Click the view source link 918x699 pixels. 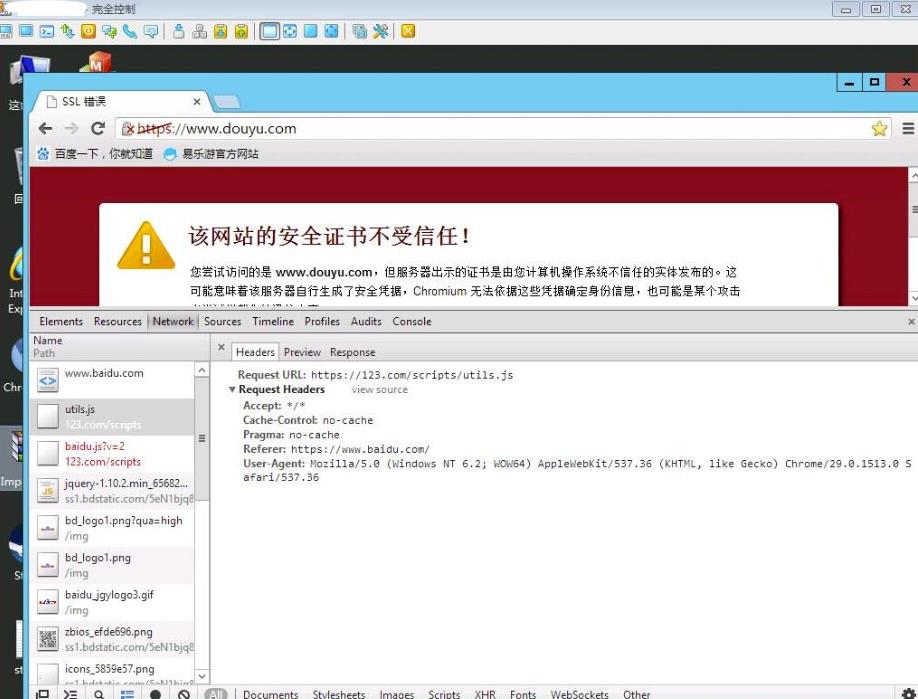[x=379, y=390]
